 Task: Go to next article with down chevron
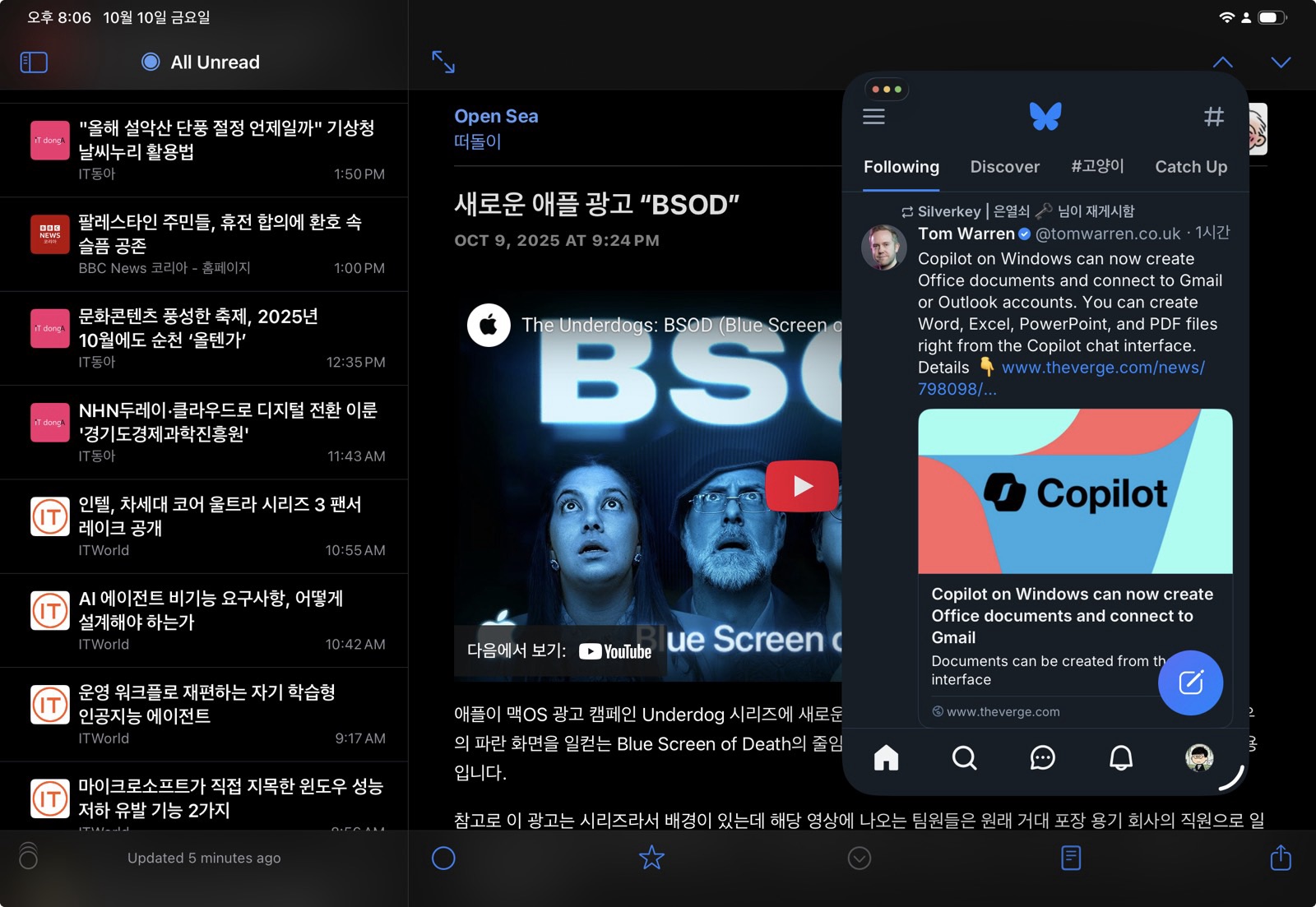1280,62
